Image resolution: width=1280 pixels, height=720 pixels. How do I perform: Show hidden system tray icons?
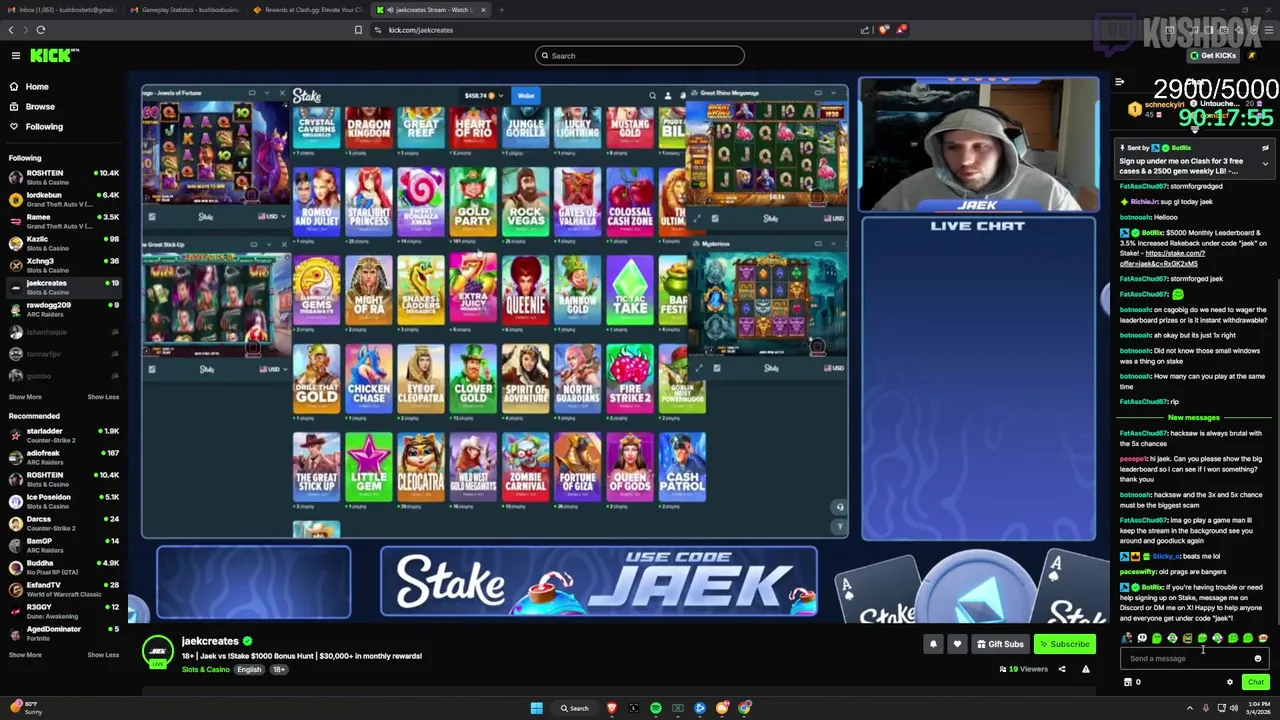1189,708
